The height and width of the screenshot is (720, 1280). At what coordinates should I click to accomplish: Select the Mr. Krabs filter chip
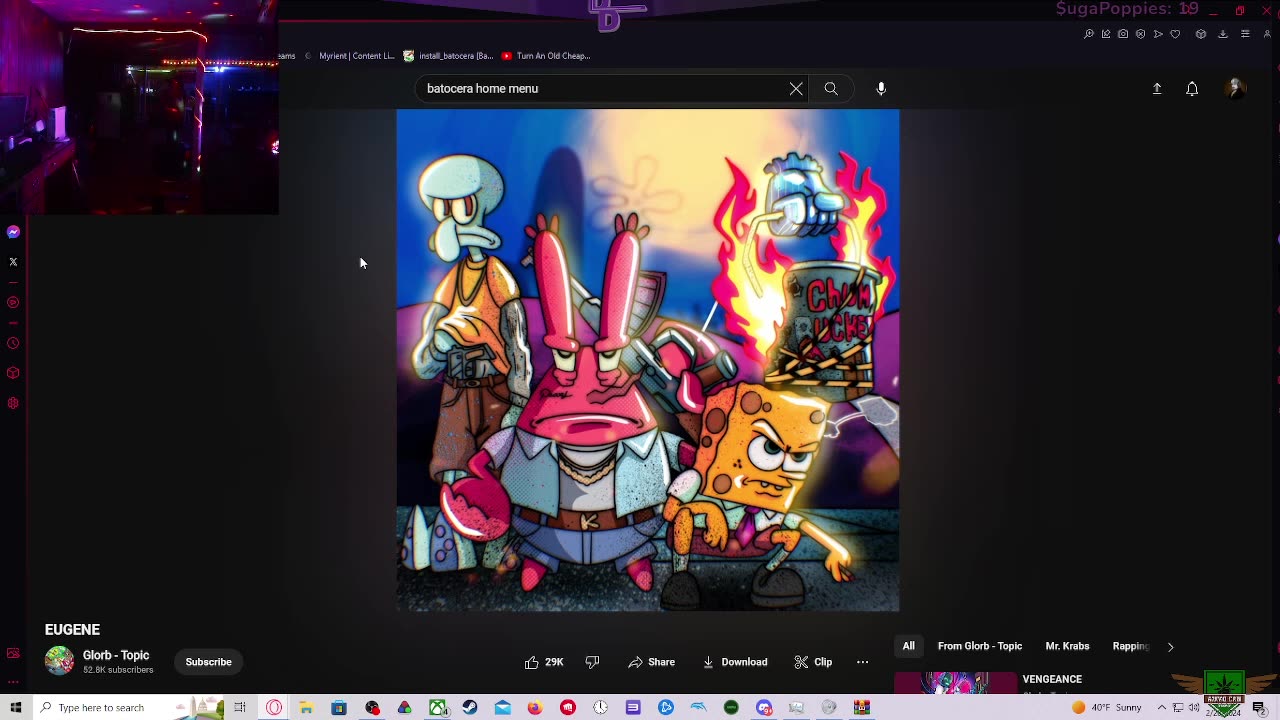(x=1067, y=646)
